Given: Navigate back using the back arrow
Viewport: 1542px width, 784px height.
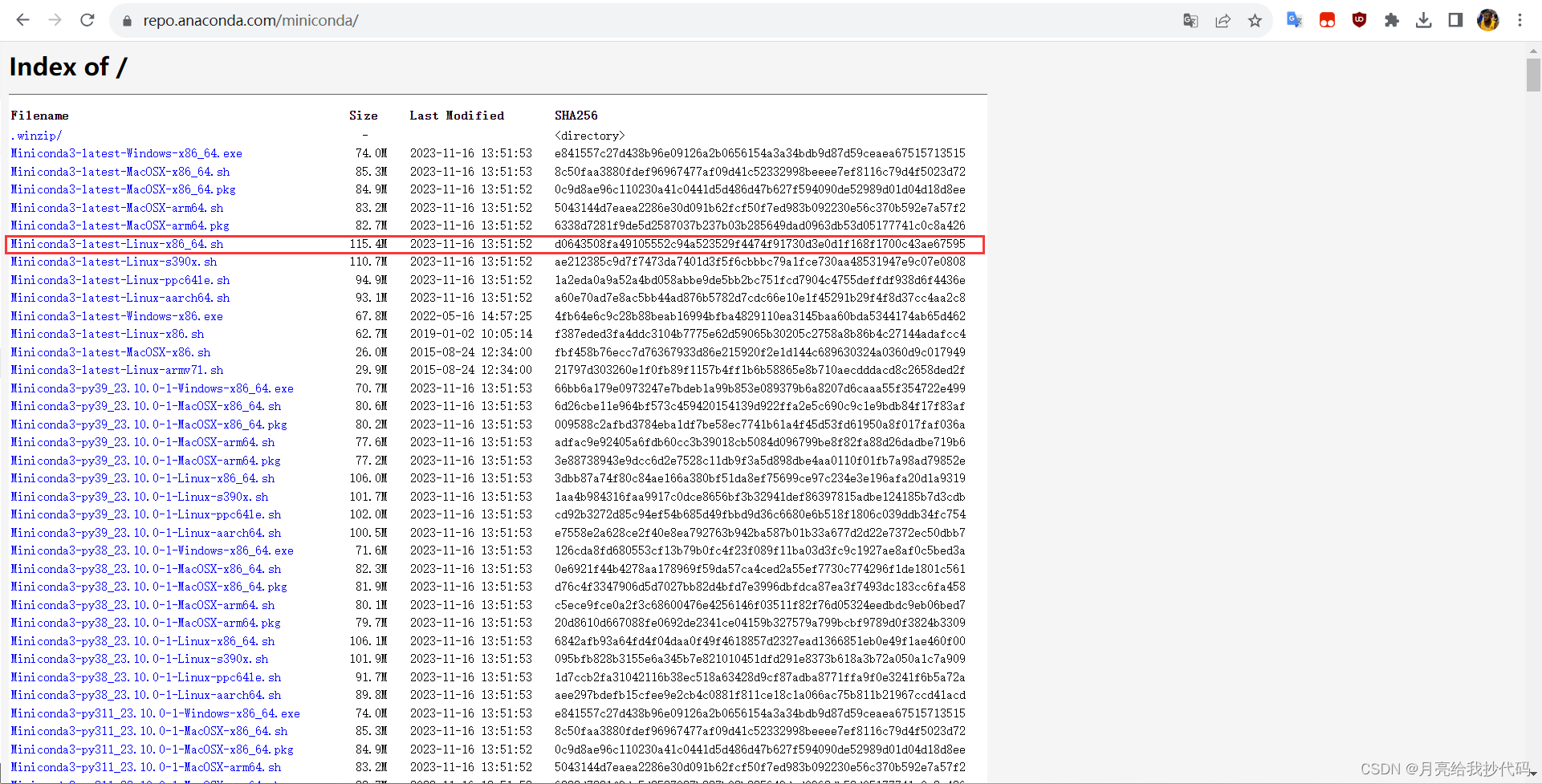Looking at the screenshot, I should (22, 20).
